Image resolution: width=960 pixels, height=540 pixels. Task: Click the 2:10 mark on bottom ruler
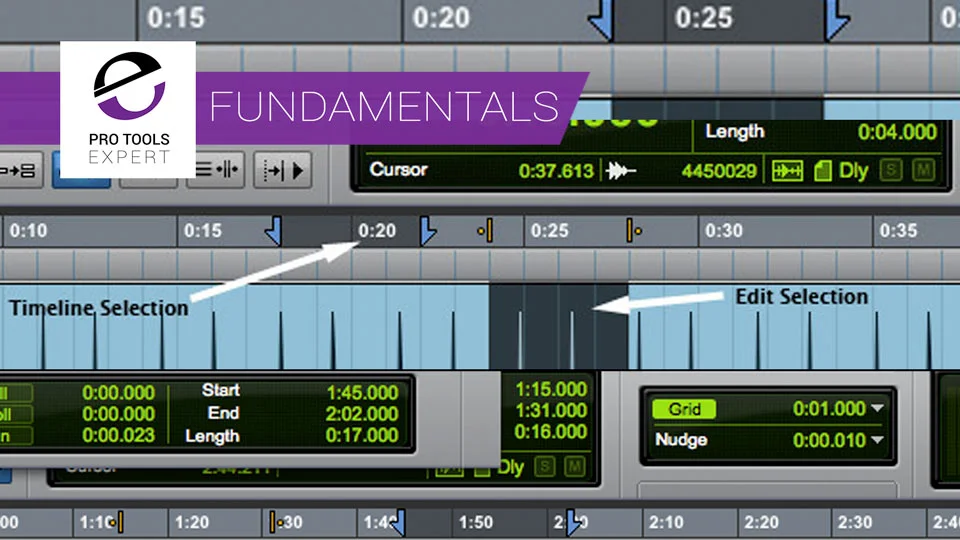click(666, 522)
